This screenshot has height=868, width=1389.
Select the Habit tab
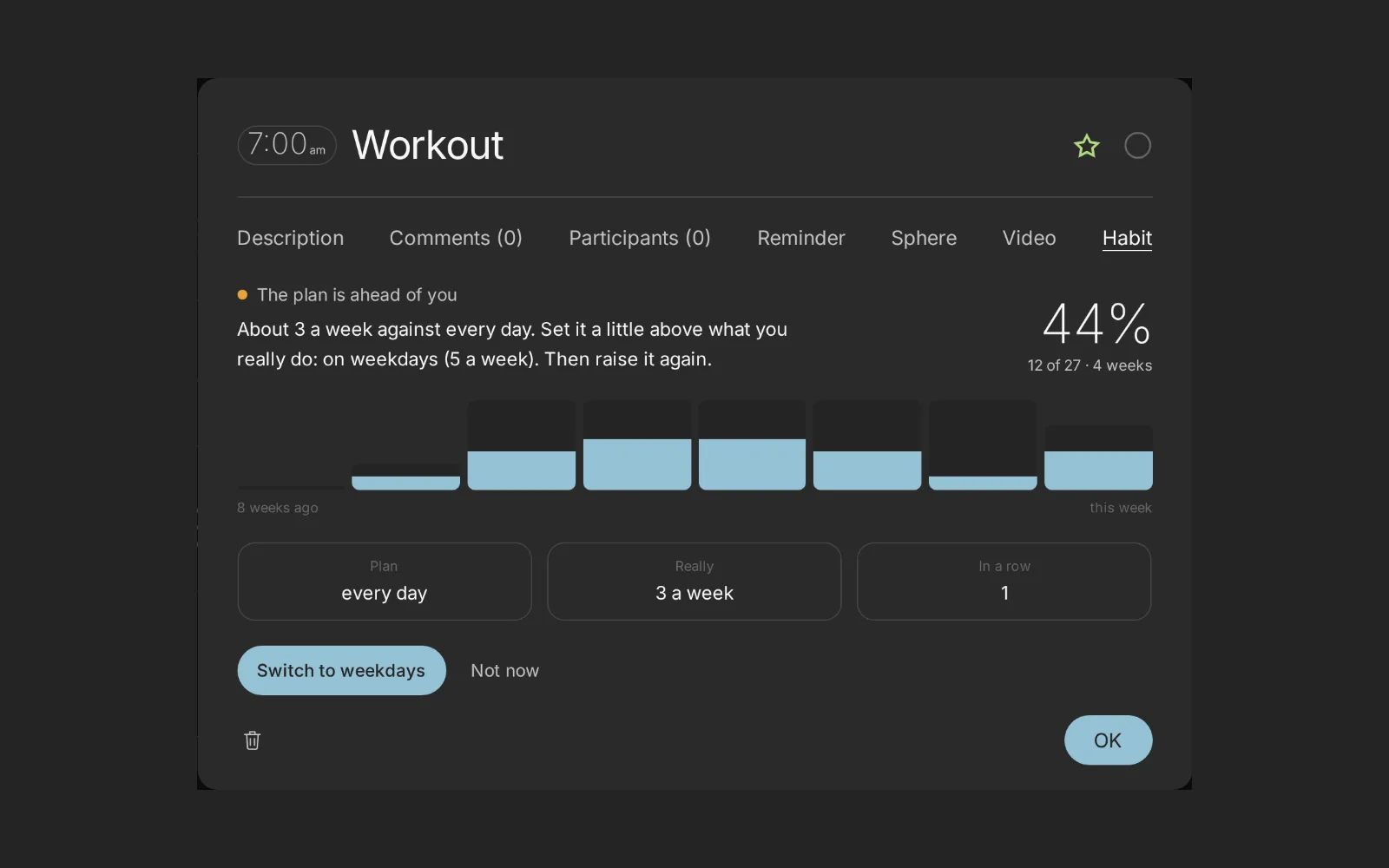[x=1127, y=238]
